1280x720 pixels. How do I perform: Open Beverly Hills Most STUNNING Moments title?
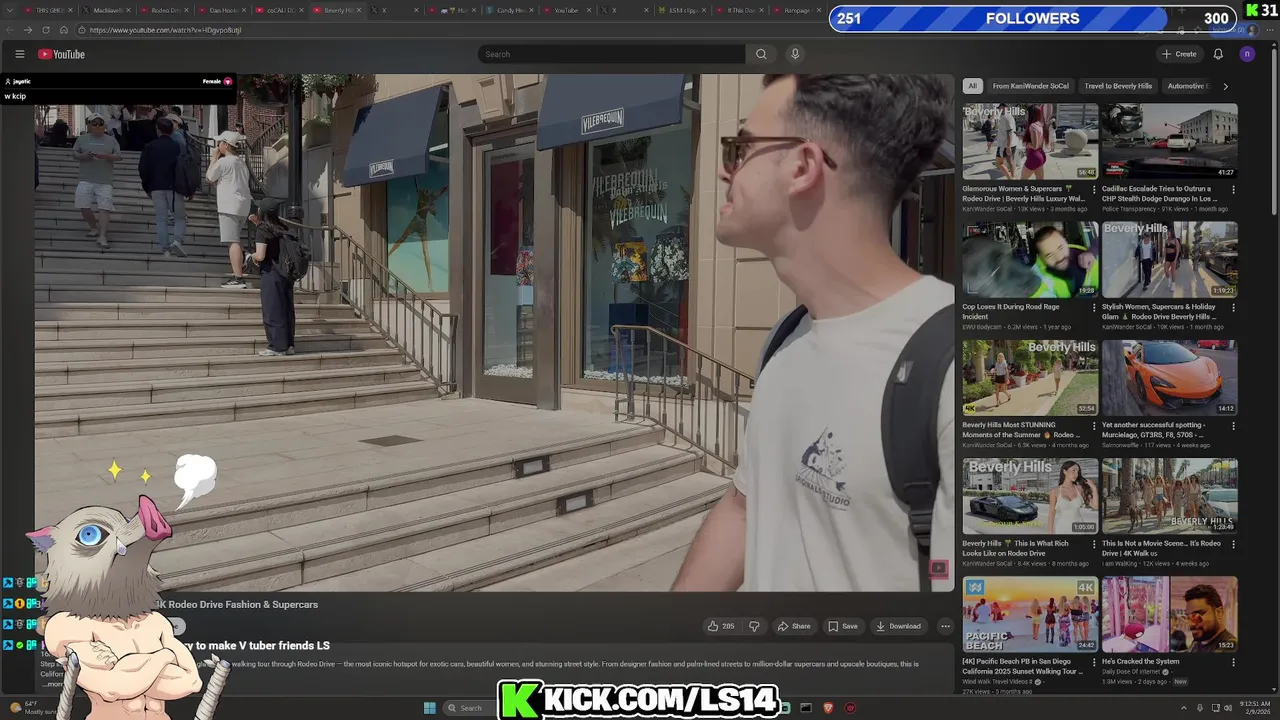(1023, 429)
